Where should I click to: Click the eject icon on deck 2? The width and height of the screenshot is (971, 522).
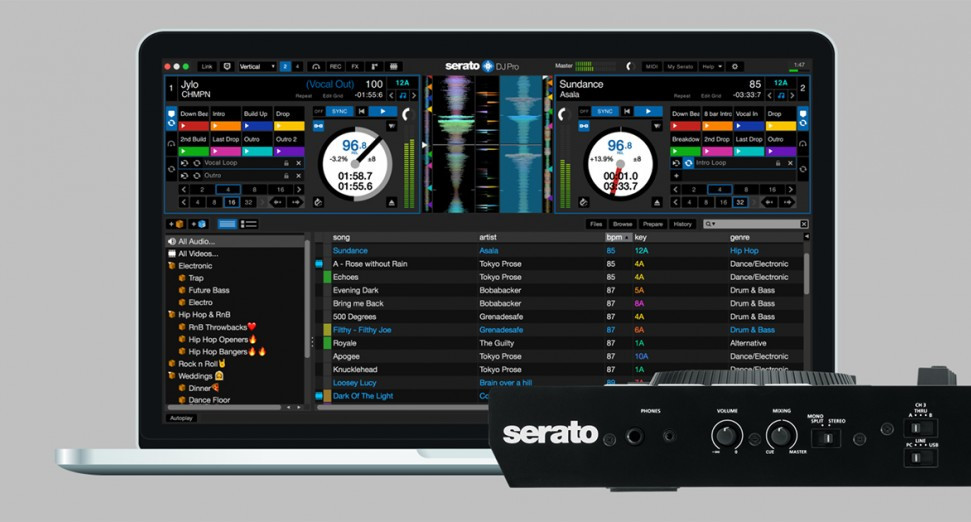(x=657, y=202)
